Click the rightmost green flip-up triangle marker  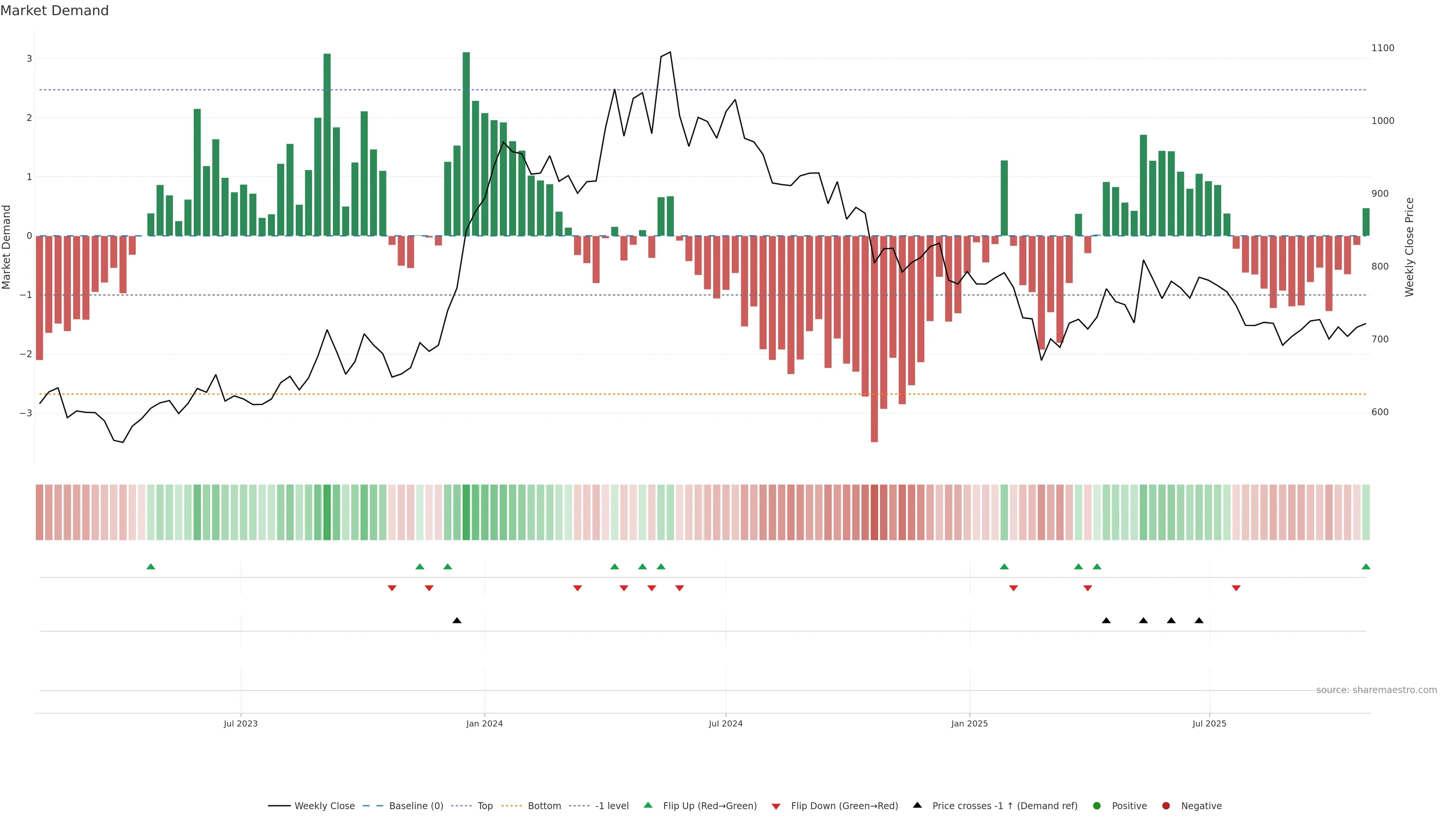click(x=1366, y=566)
